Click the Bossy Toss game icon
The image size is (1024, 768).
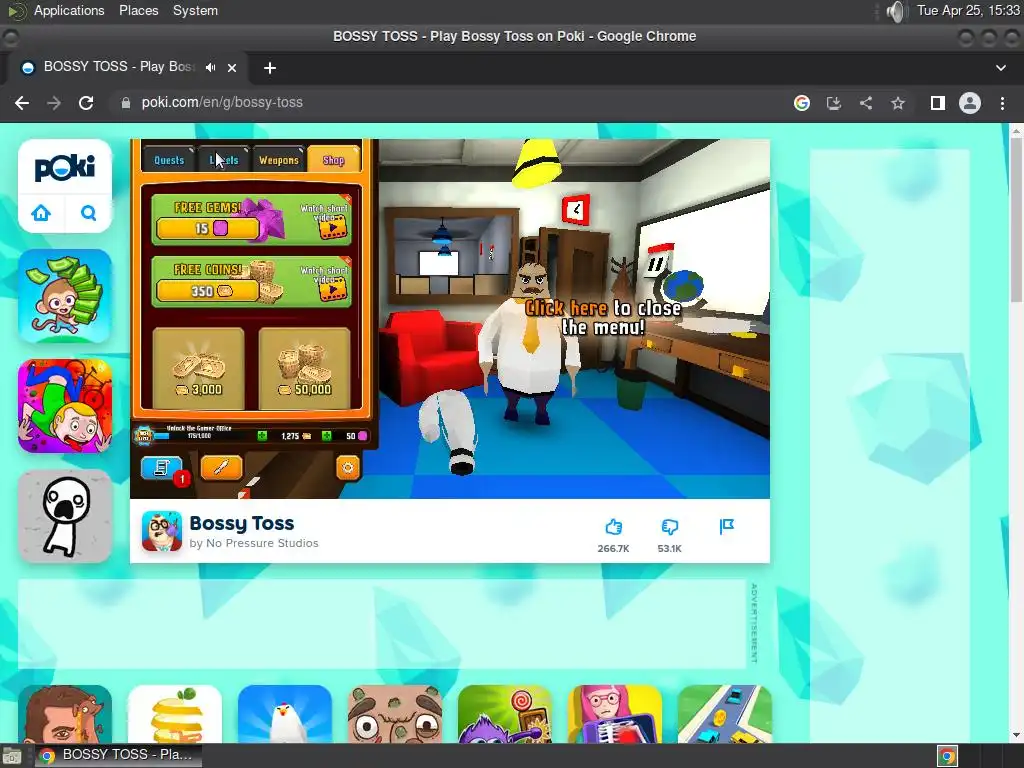[162, 532]
